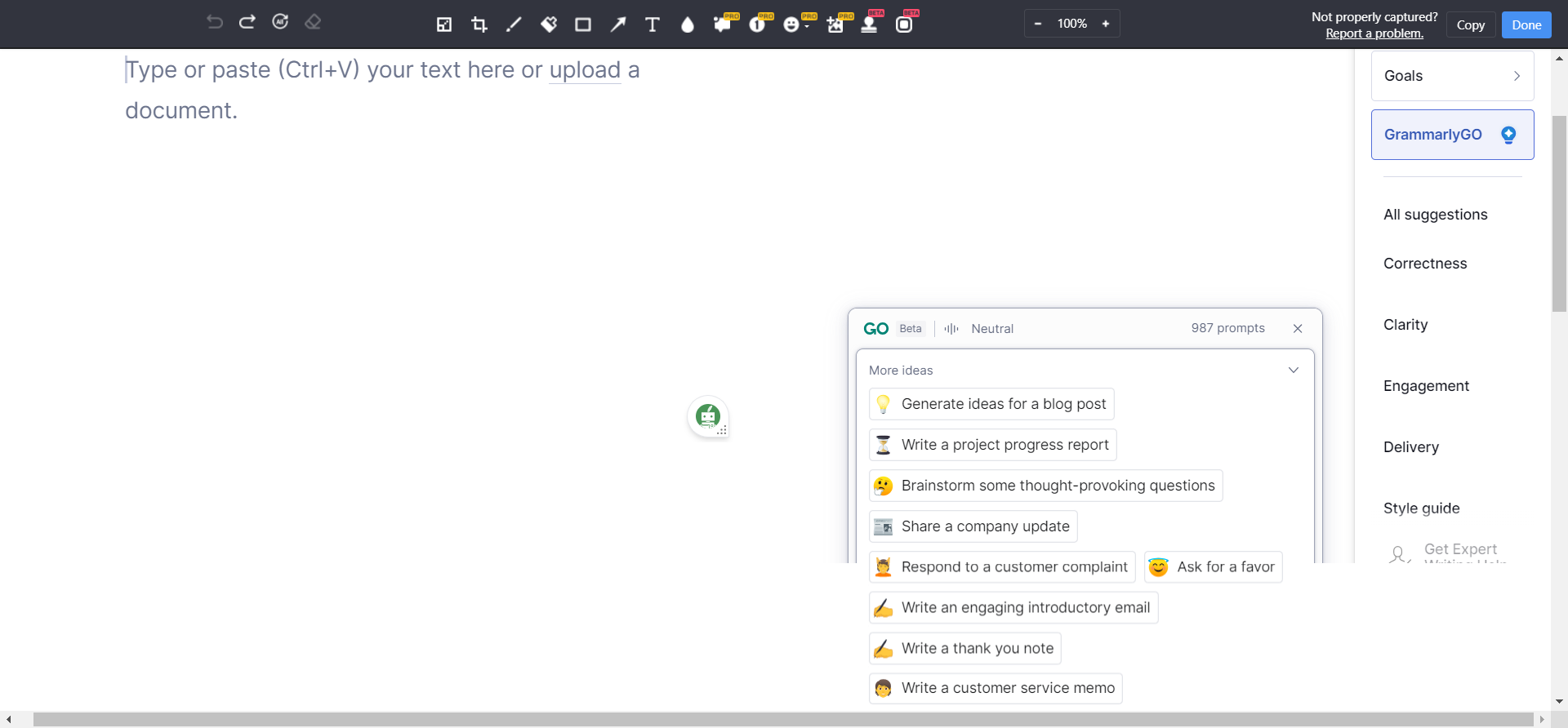Select the eraser tool
The image size is (1568, 728).
pos(313,22)
